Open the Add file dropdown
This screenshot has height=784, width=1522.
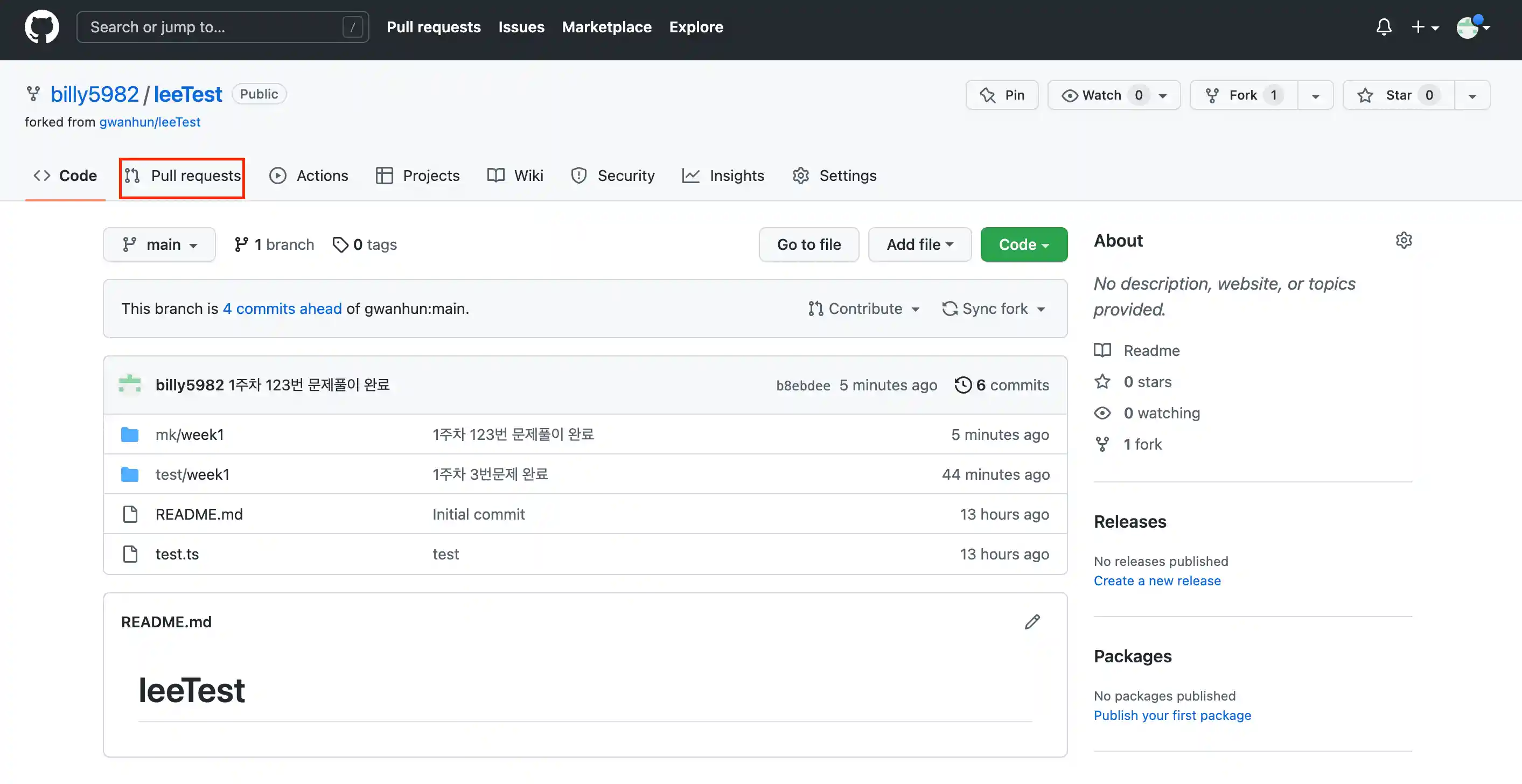click(x=919, y=244)
